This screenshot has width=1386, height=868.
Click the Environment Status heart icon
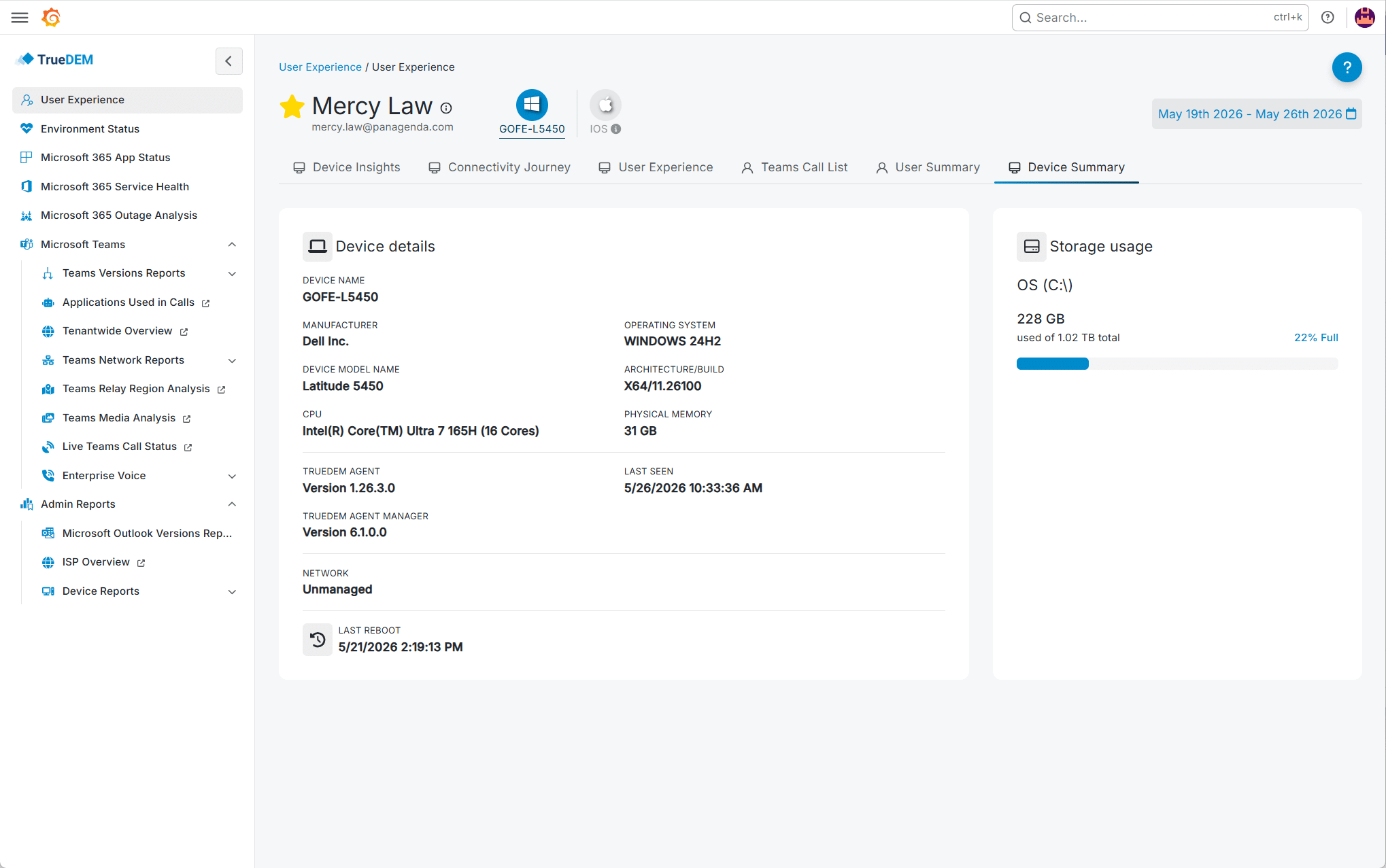pyautogui.click(x=27, y=128)
